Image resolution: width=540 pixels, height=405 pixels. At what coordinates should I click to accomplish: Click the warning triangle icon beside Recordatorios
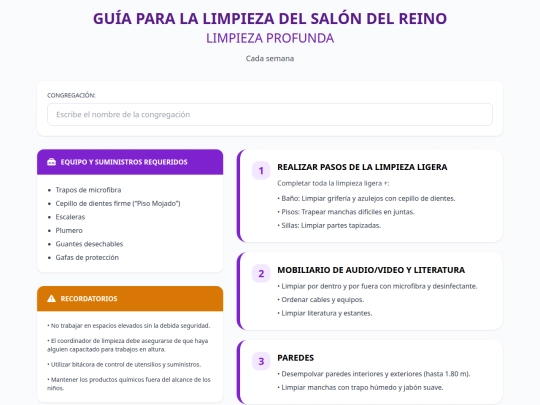coord(51,299)
